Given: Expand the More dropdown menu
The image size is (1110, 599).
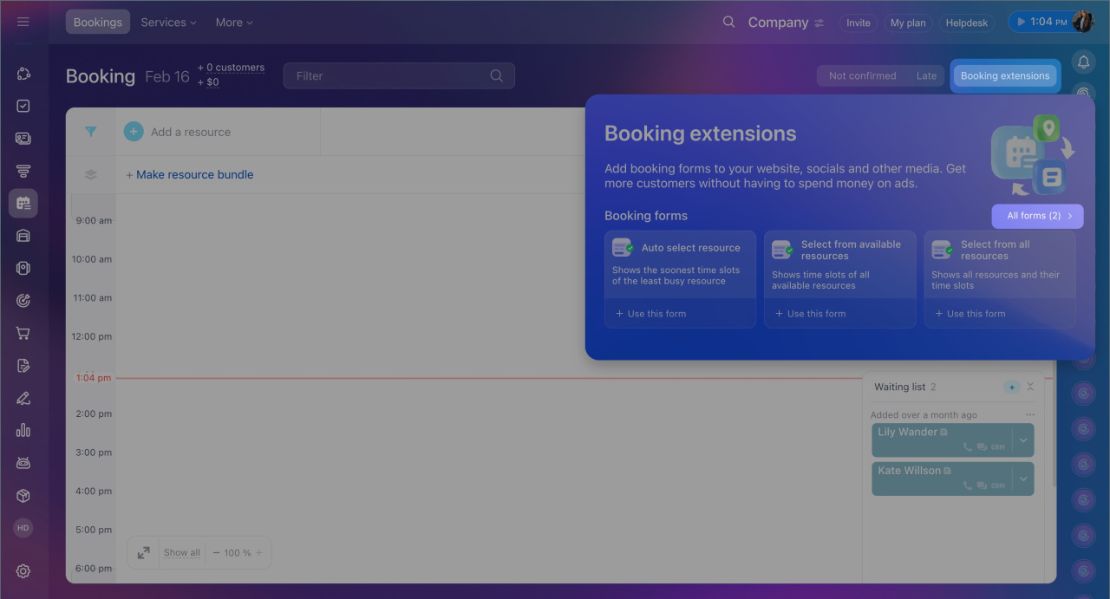Looking at the screenshot, I should point(234,22).
